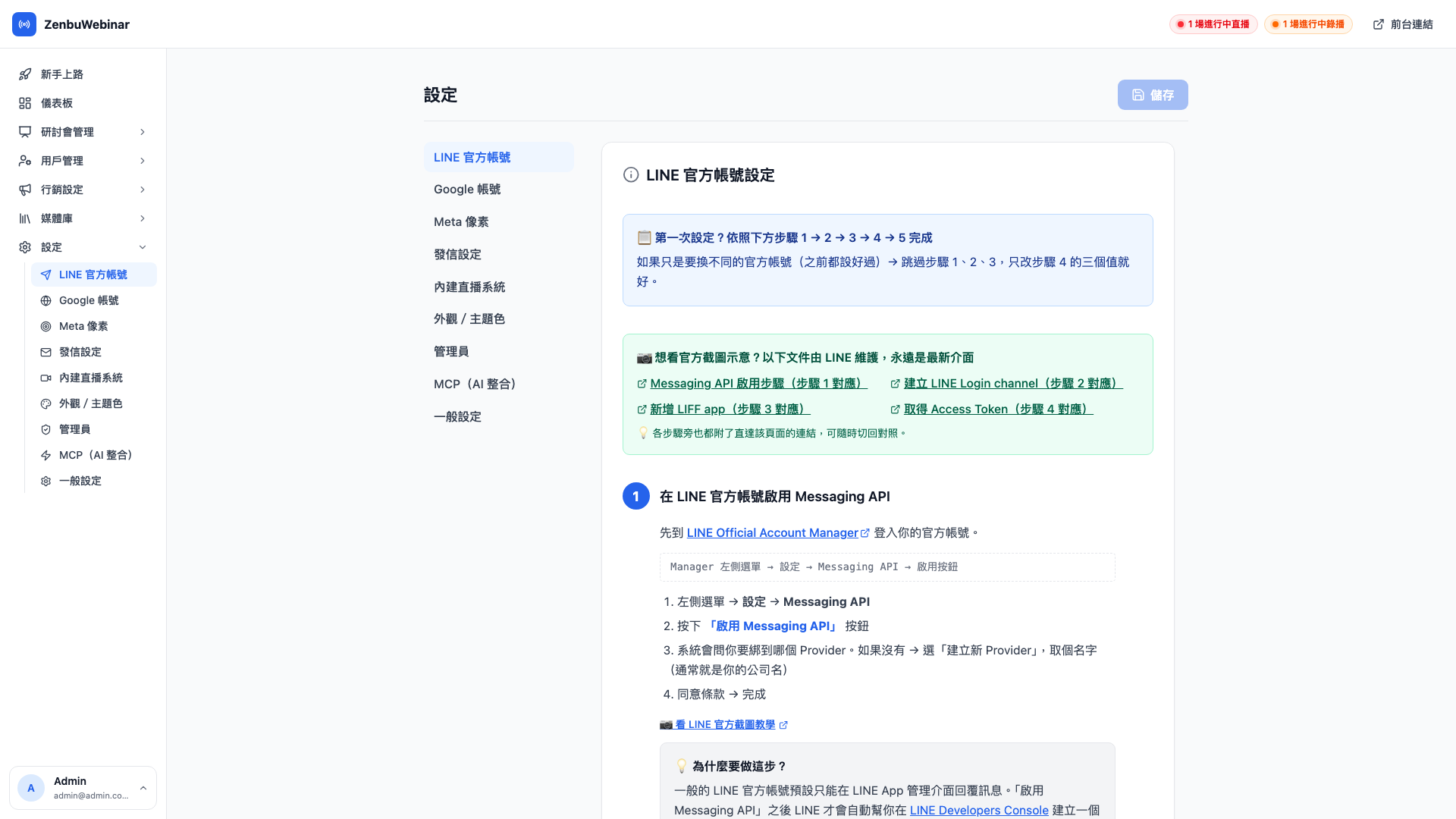1456x819 pixels.
Task: Click the megaphone icon beside 行銷設定
Action: [25, 190]
